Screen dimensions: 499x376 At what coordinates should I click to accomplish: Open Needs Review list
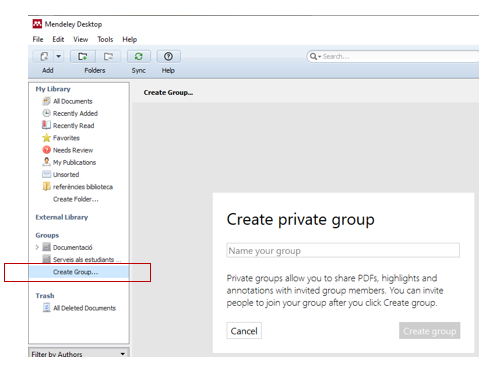pyautogui.click(x=73, y=150)
